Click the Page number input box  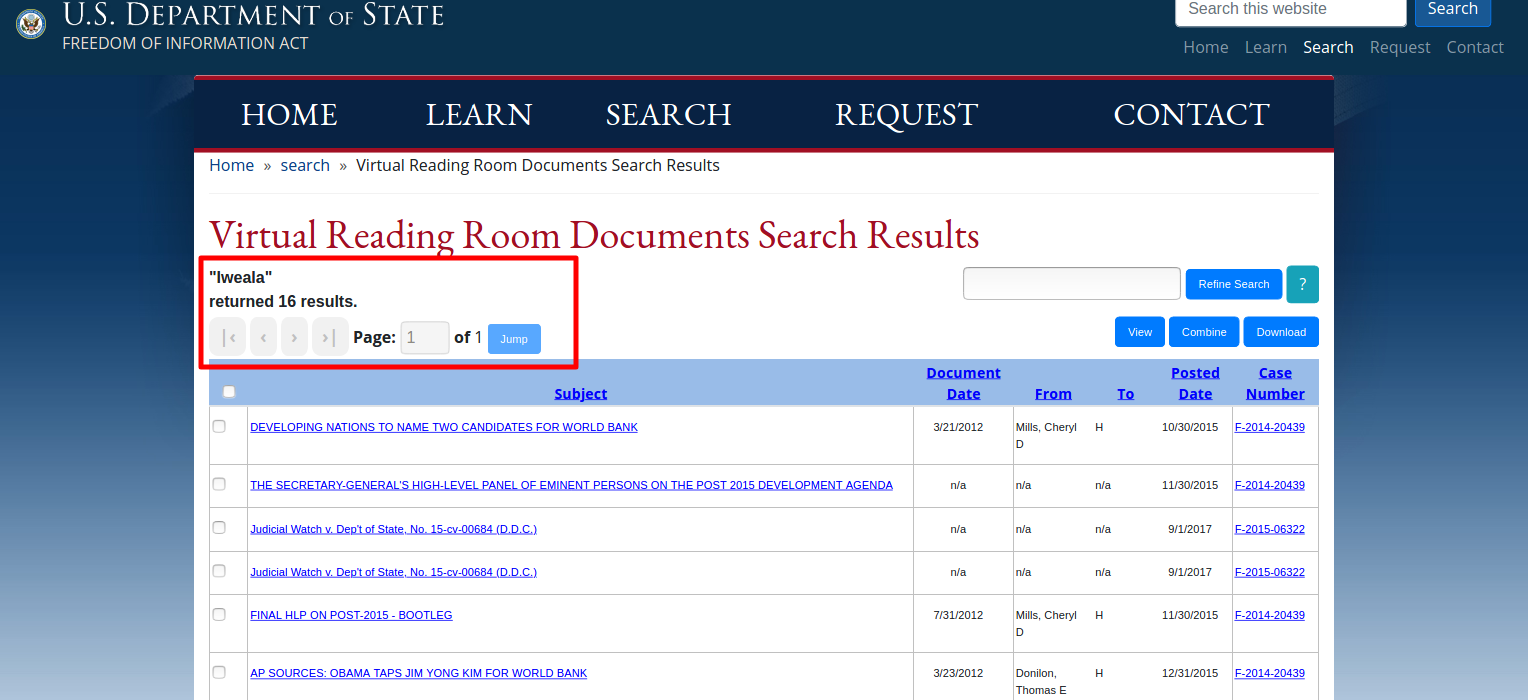click(425, 338)
